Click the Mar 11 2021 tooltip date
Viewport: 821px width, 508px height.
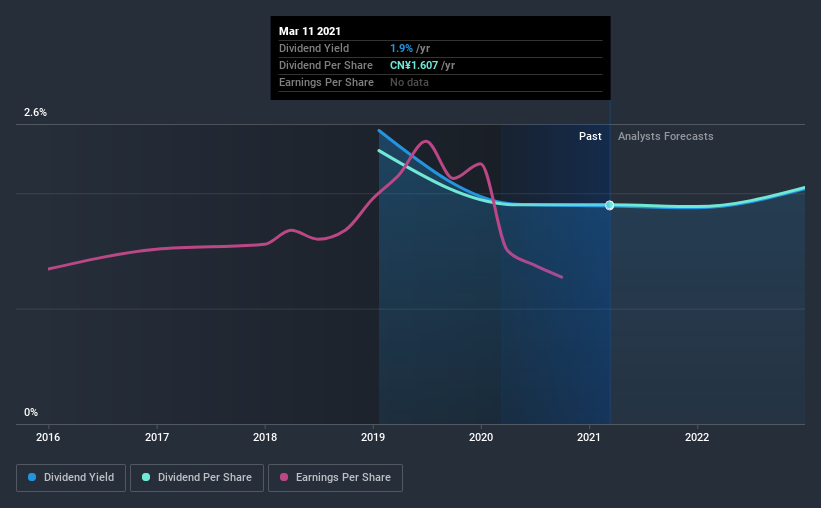(309, 31)
